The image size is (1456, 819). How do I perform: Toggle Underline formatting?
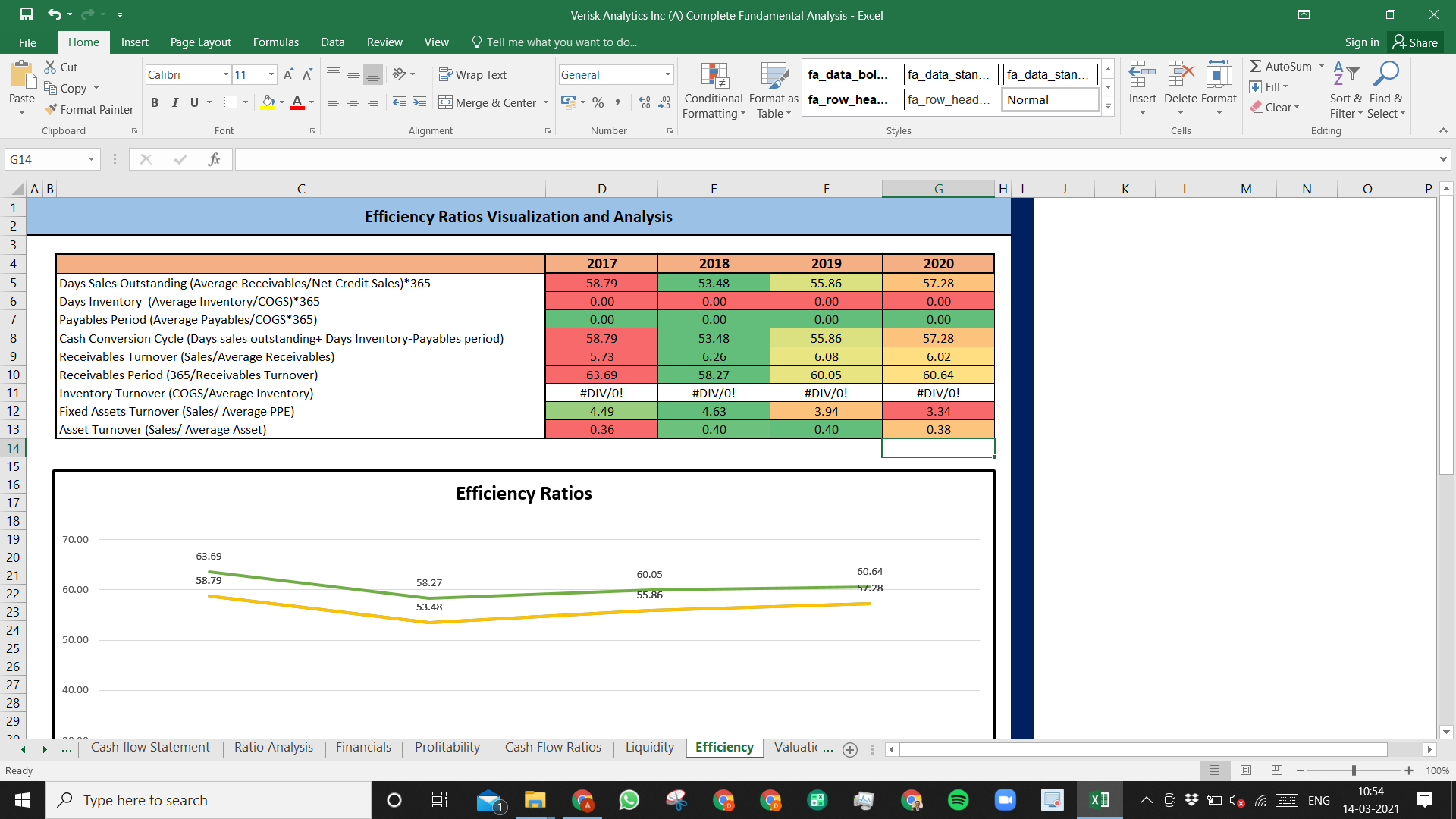coord(194,102)
